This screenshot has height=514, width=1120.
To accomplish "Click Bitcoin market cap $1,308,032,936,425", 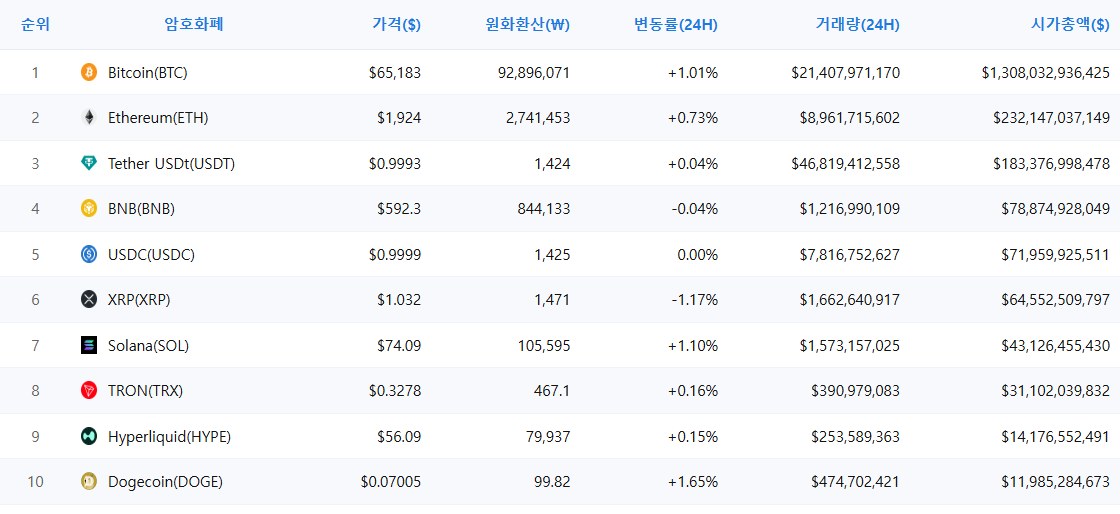I will 1046,72.
